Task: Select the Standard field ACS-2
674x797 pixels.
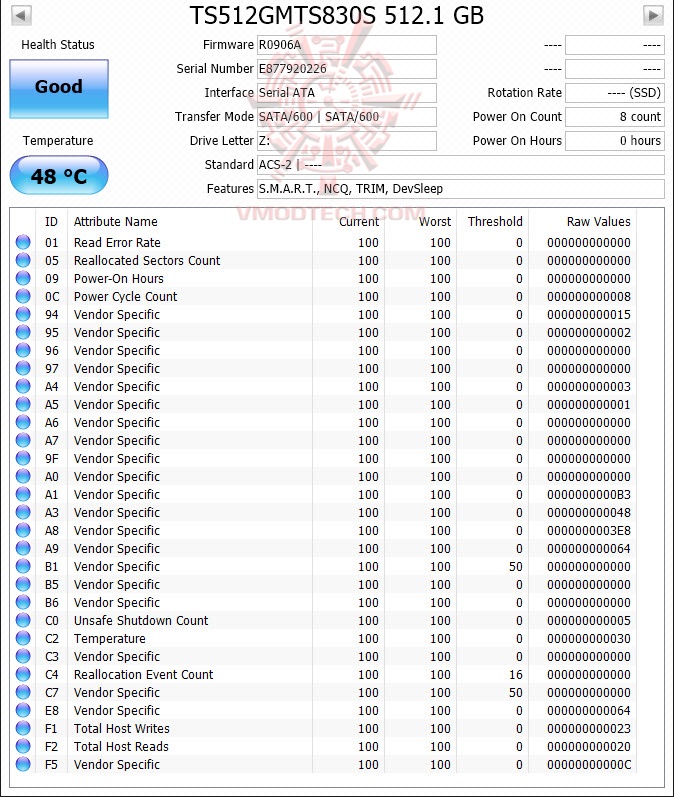Action: point(461,165)
